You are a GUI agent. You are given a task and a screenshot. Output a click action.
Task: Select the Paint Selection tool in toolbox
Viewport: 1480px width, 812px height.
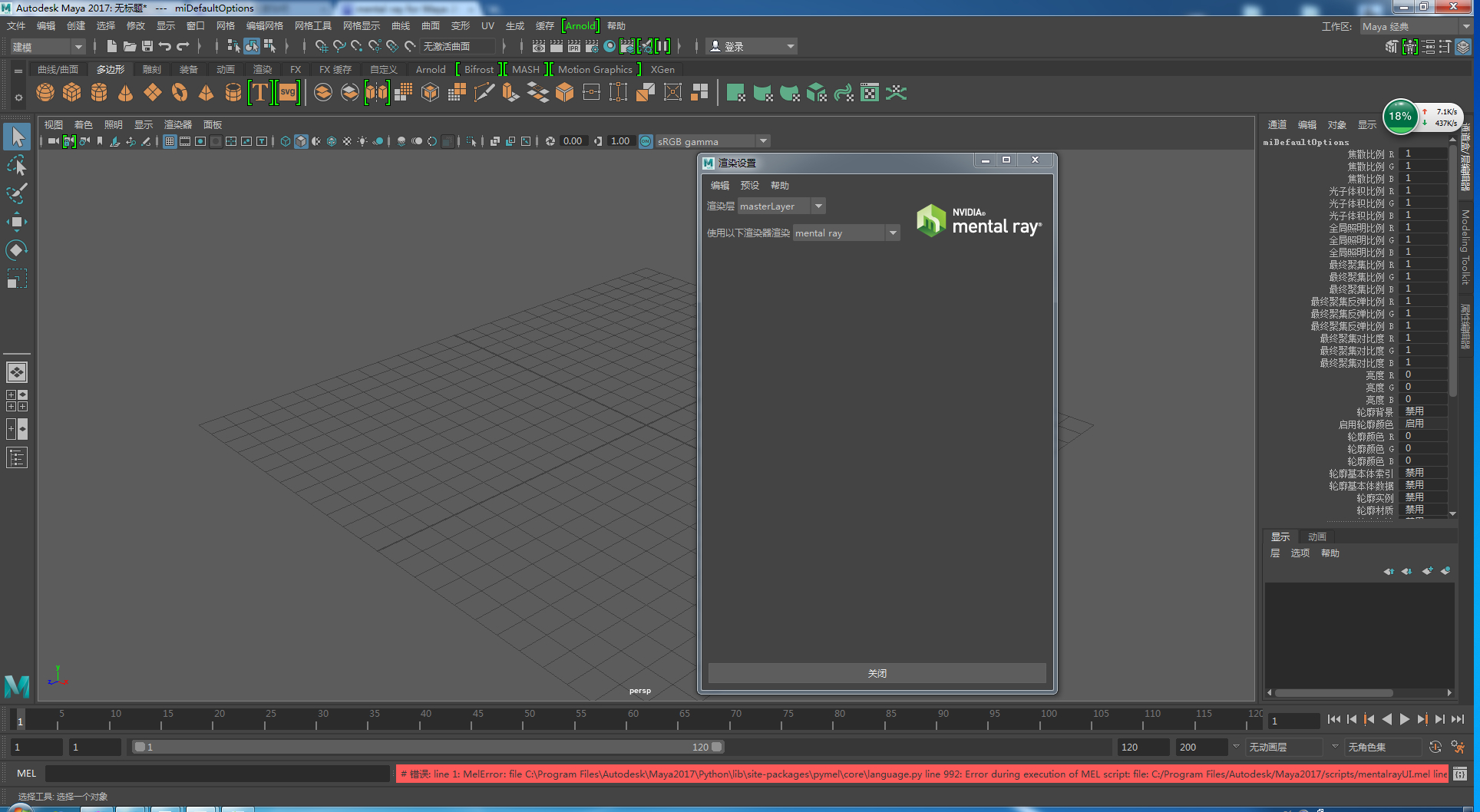tap(16, 193)
